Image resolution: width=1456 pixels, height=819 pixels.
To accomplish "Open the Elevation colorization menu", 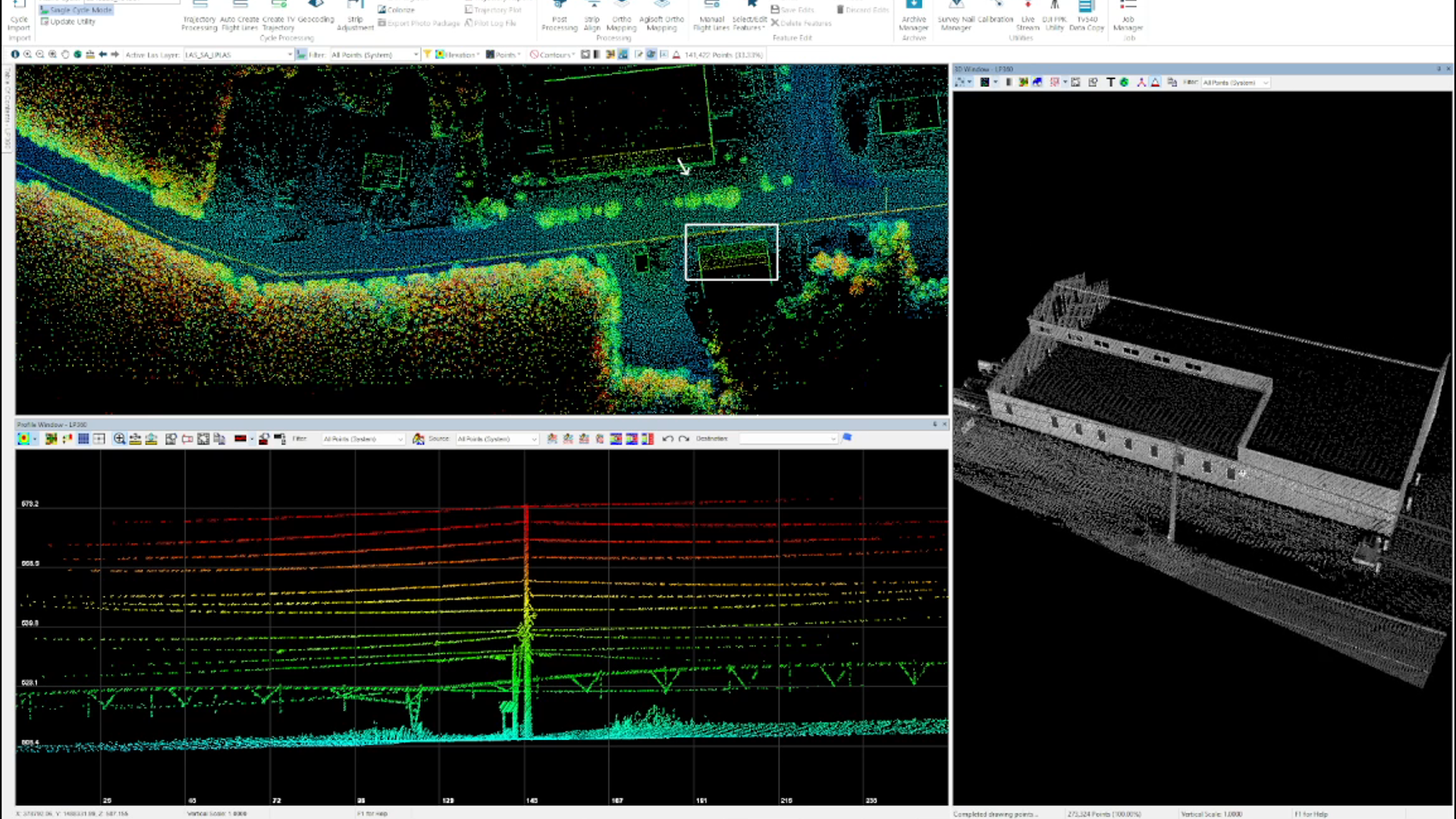I will pyautogui.click(x=457, y=54).
